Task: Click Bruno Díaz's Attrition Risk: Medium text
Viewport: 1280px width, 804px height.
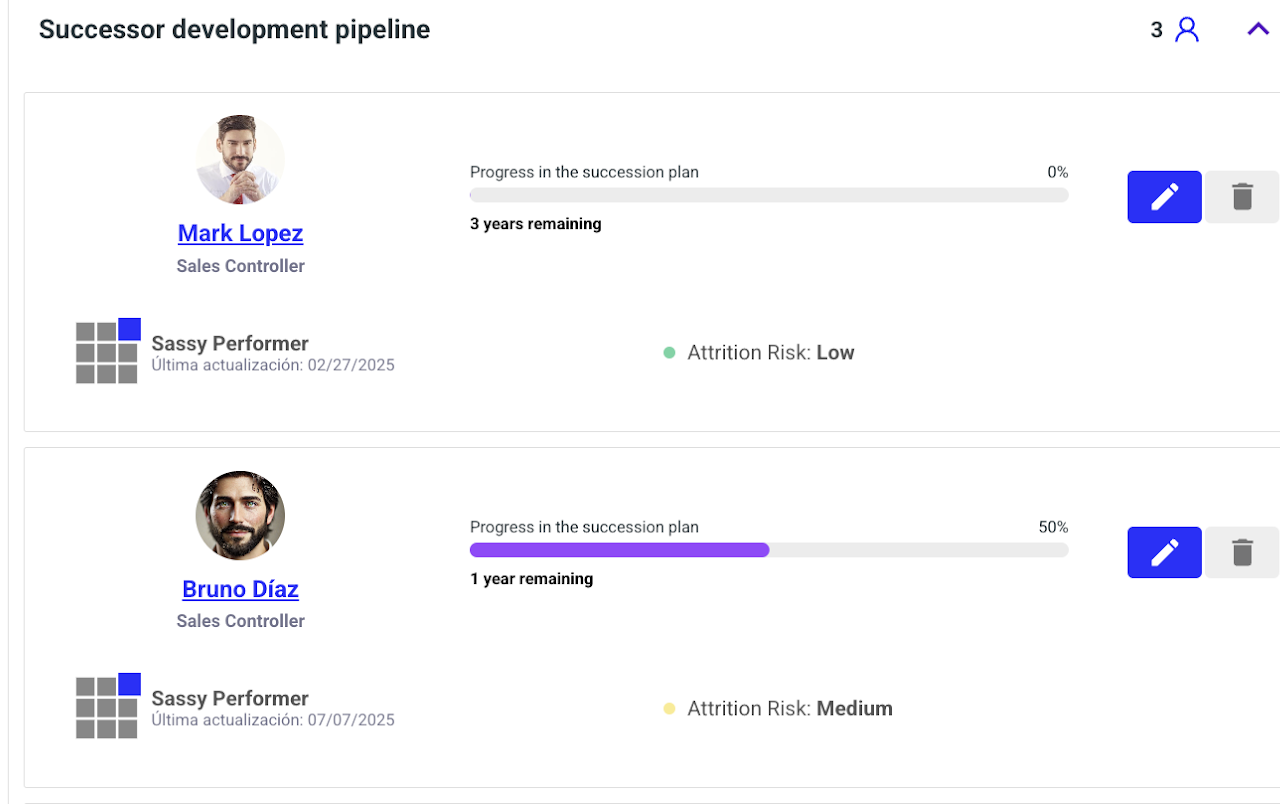Action: point(789,709)
